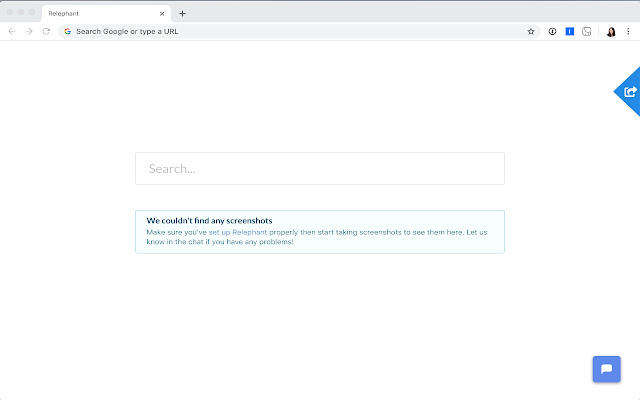Click 'We couldn't find any screenshots' heading
Image resolution: width=640 pixels, height=400 pixels.
click(209, 221)
